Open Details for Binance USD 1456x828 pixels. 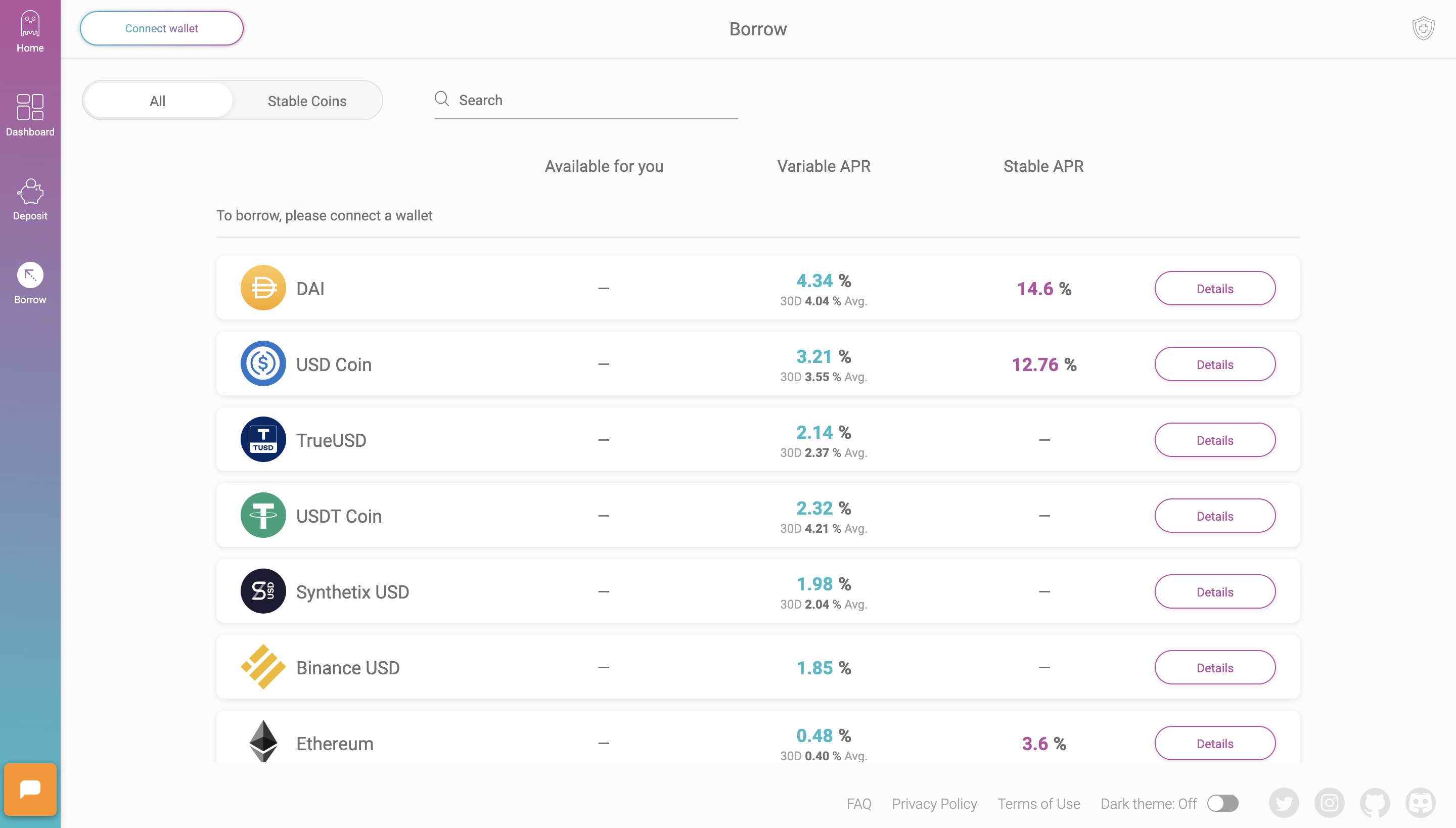click(x=1215, y=668)
